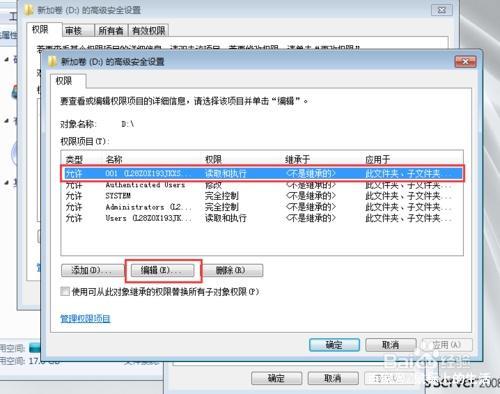The width and height of the screenshot is (500, 394).
Task: Close the front 高级安全设置 dialog
Action: pos(465,61)
